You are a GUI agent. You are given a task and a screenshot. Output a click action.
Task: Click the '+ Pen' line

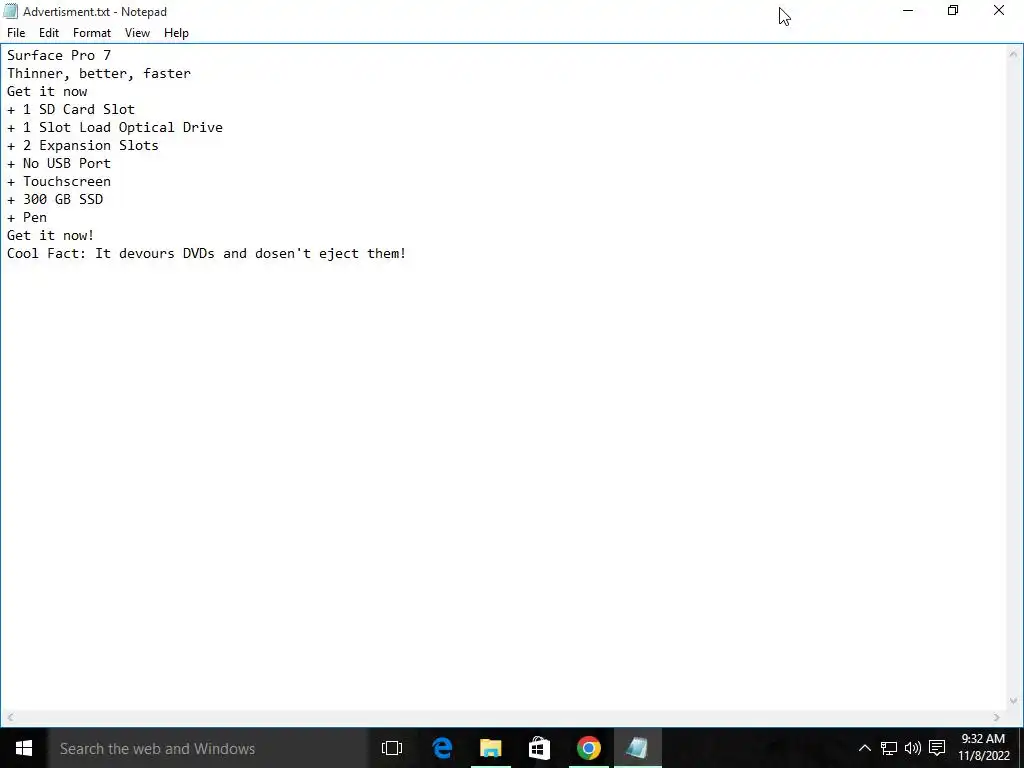tap(27, 217)
